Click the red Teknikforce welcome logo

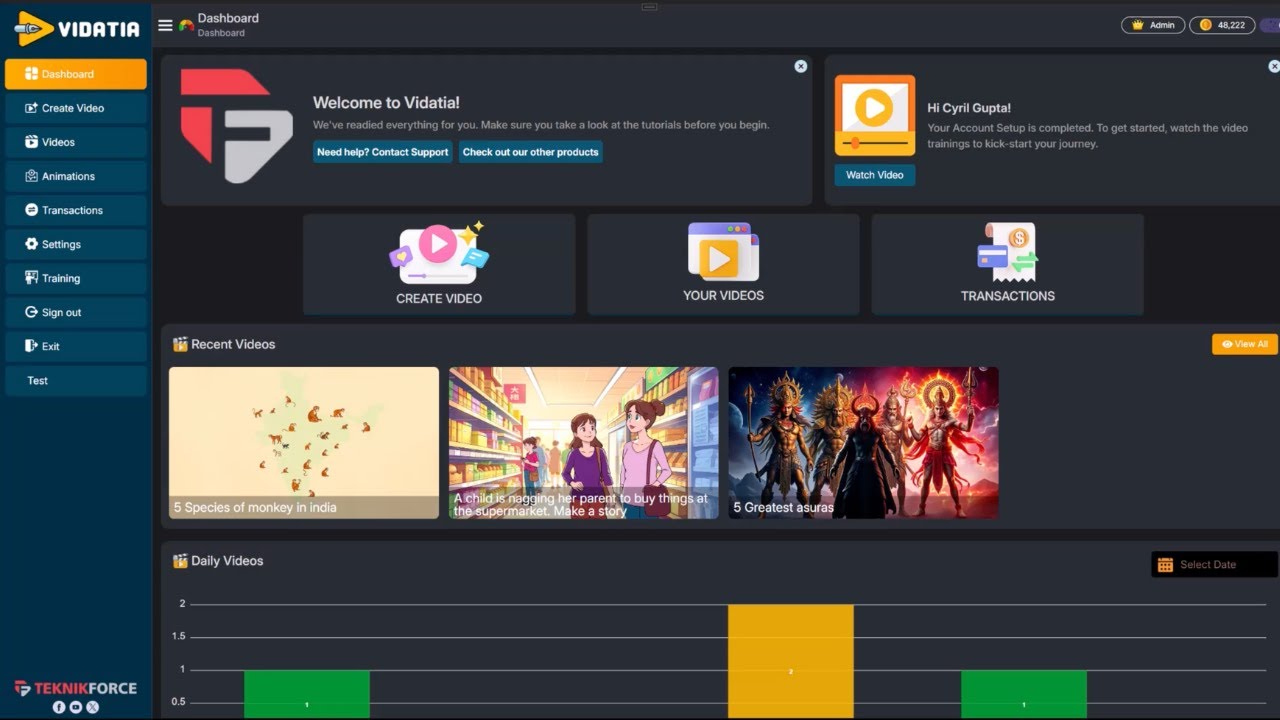(x=236, y=126)
